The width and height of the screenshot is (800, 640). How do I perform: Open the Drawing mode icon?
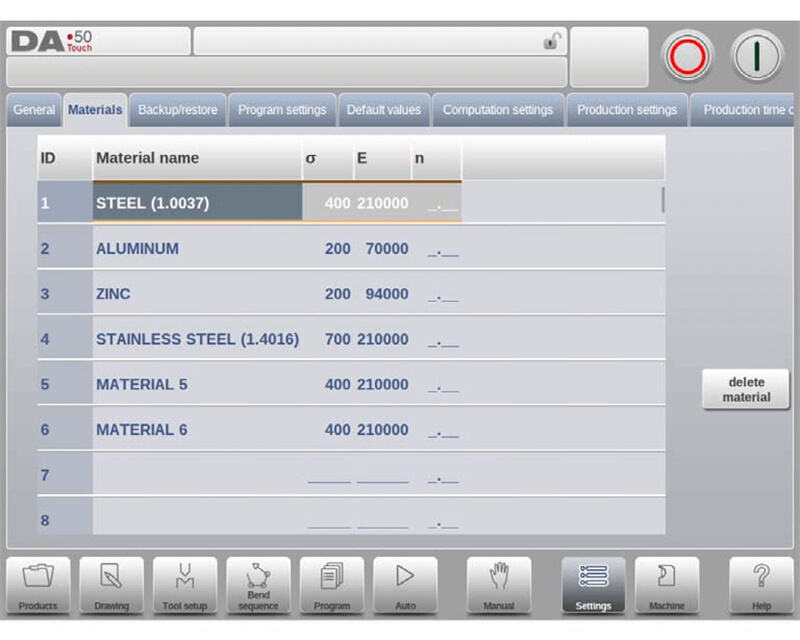tap(111, 585)
